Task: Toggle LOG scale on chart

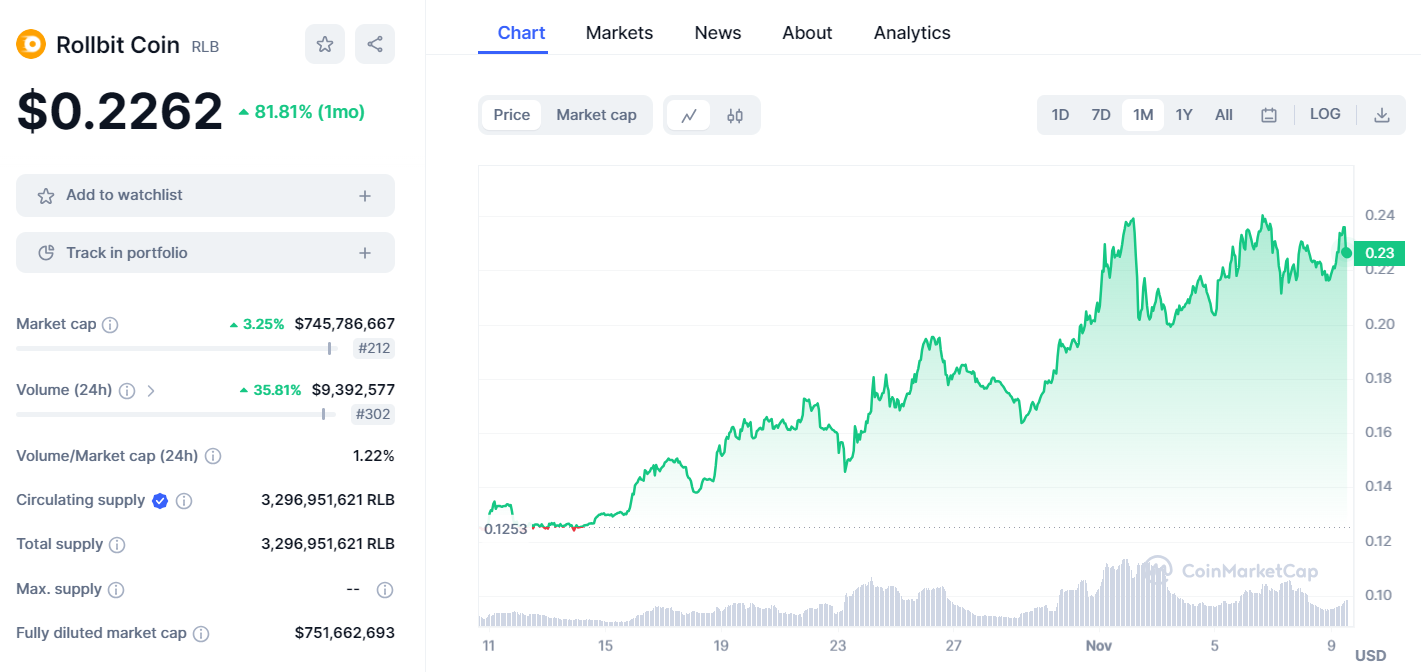Action: [x=1325, y=114]
